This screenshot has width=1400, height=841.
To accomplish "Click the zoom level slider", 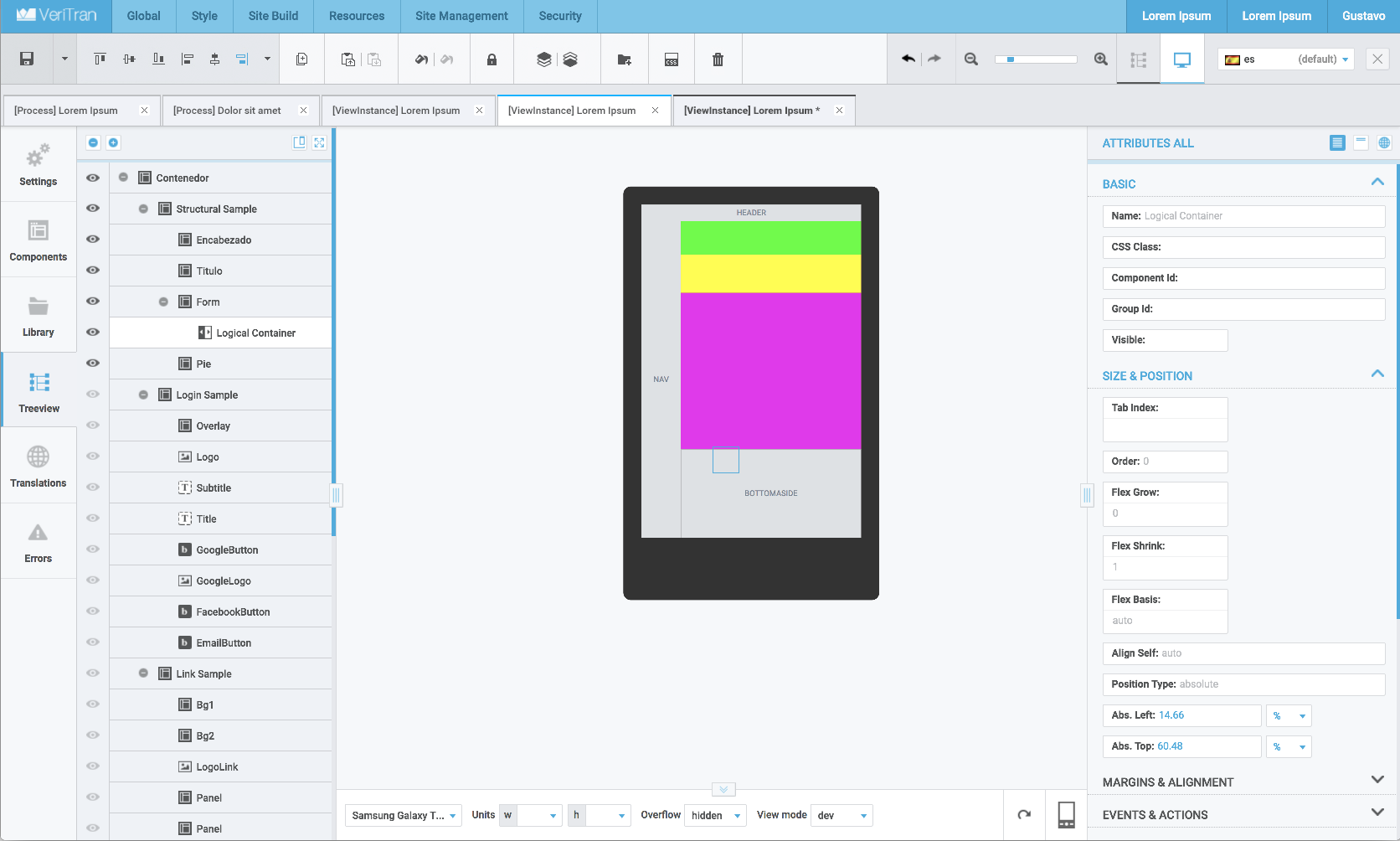I will pyautogui.click(x=1036, y=59).
